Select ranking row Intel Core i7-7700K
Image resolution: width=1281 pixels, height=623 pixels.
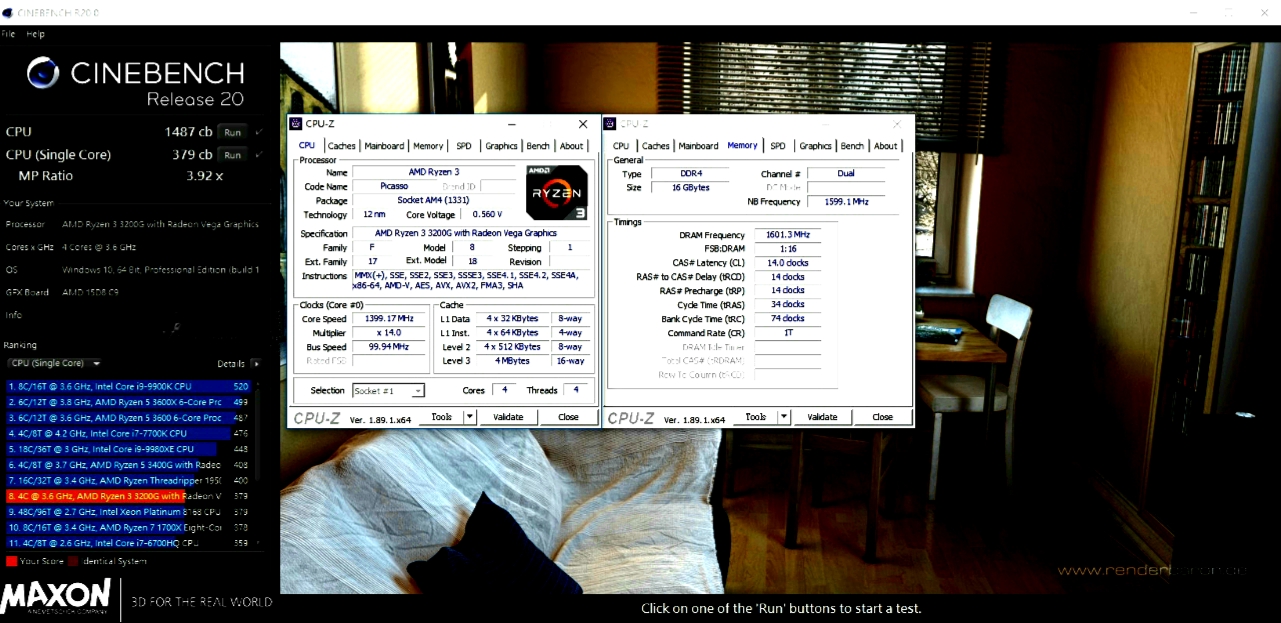[x=128, y=433]
